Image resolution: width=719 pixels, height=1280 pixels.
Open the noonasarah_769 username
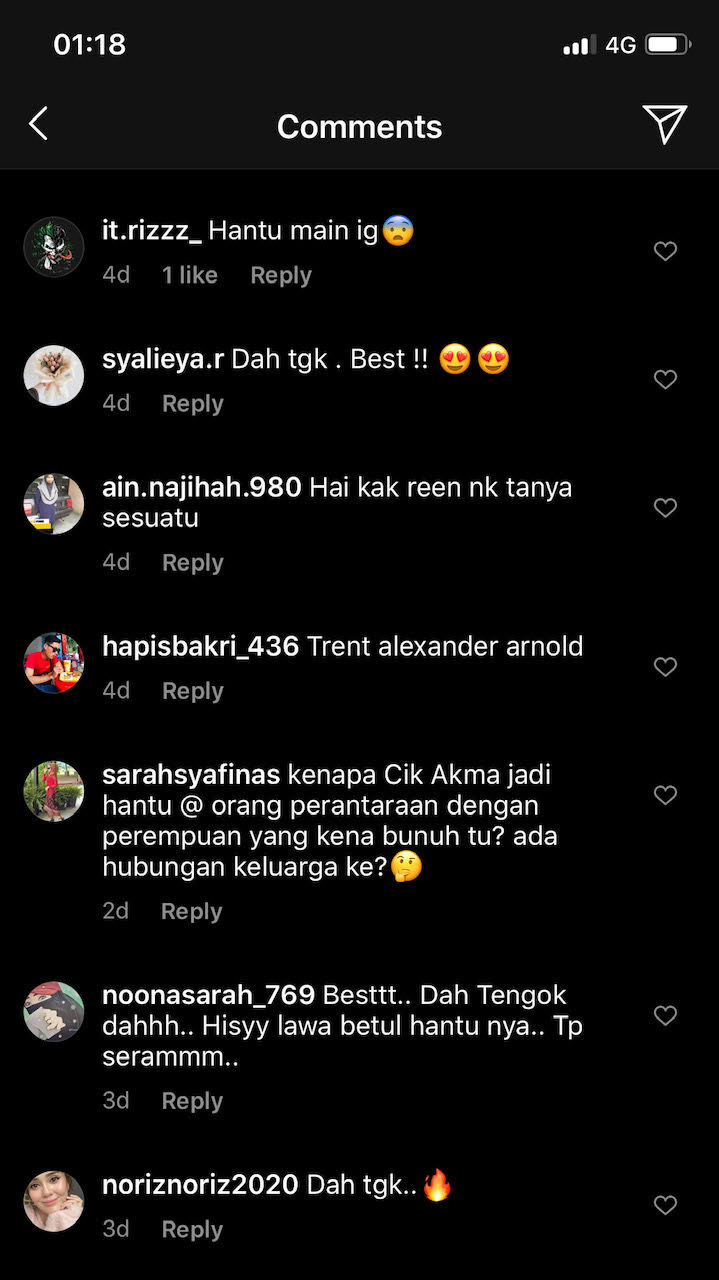[208, 995]
